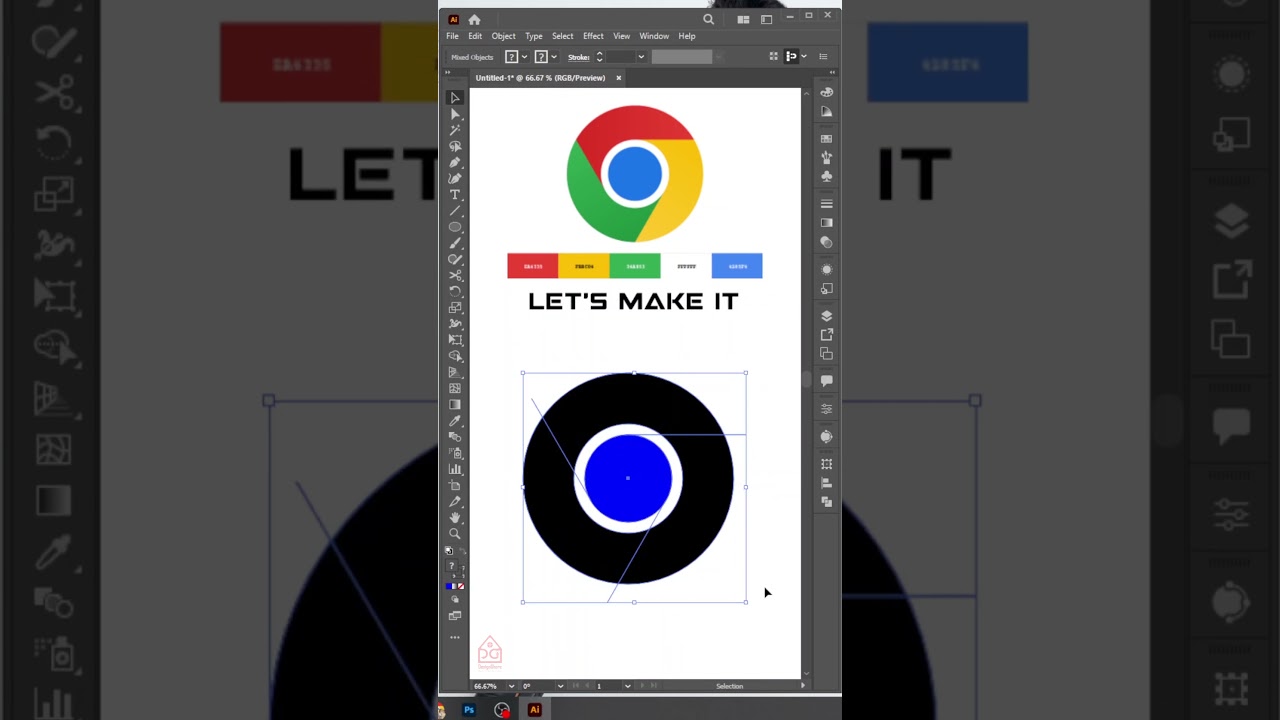
Task: Select the Lasso tool
Action: pos(455,146)
